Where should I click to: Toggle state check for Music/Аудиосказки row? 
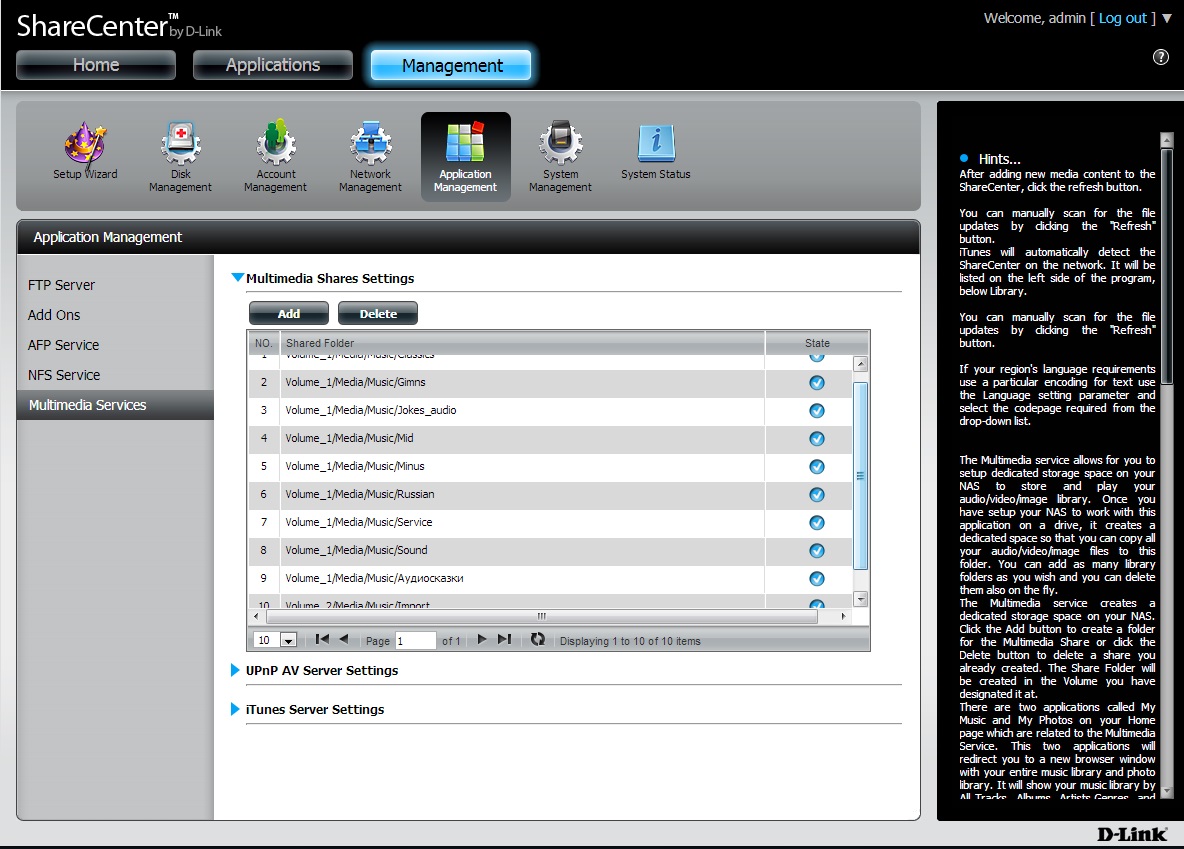pyautogui.click(x=816, y=579)
